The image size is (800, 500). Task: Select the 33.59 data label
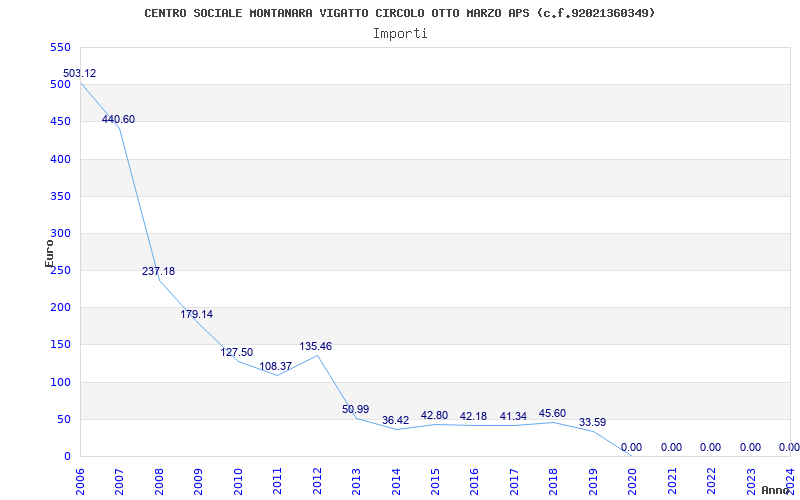(x=592, y=422)
